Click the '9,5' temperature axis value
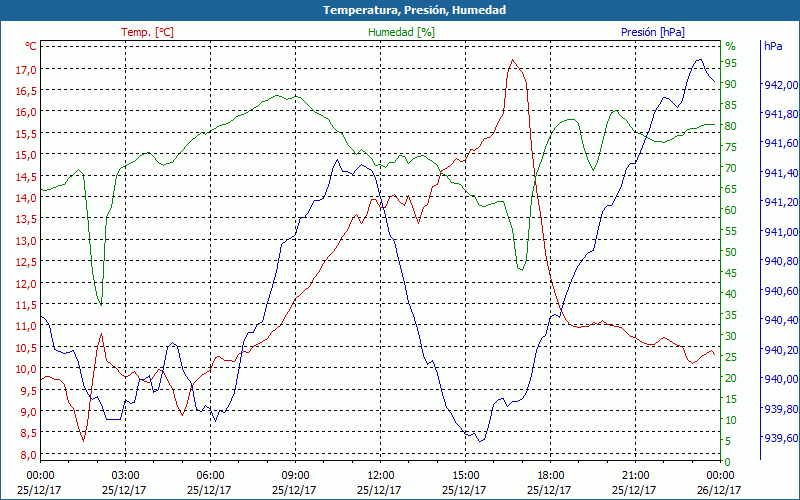Screen dimensions: 800x500 (x=29, y=390)
